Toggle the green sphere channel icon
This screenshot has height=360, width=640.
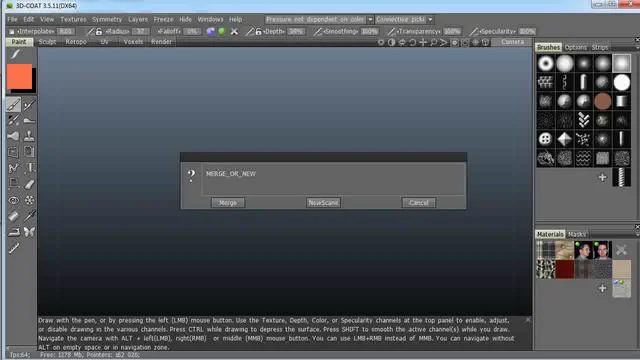click(222, 31)
